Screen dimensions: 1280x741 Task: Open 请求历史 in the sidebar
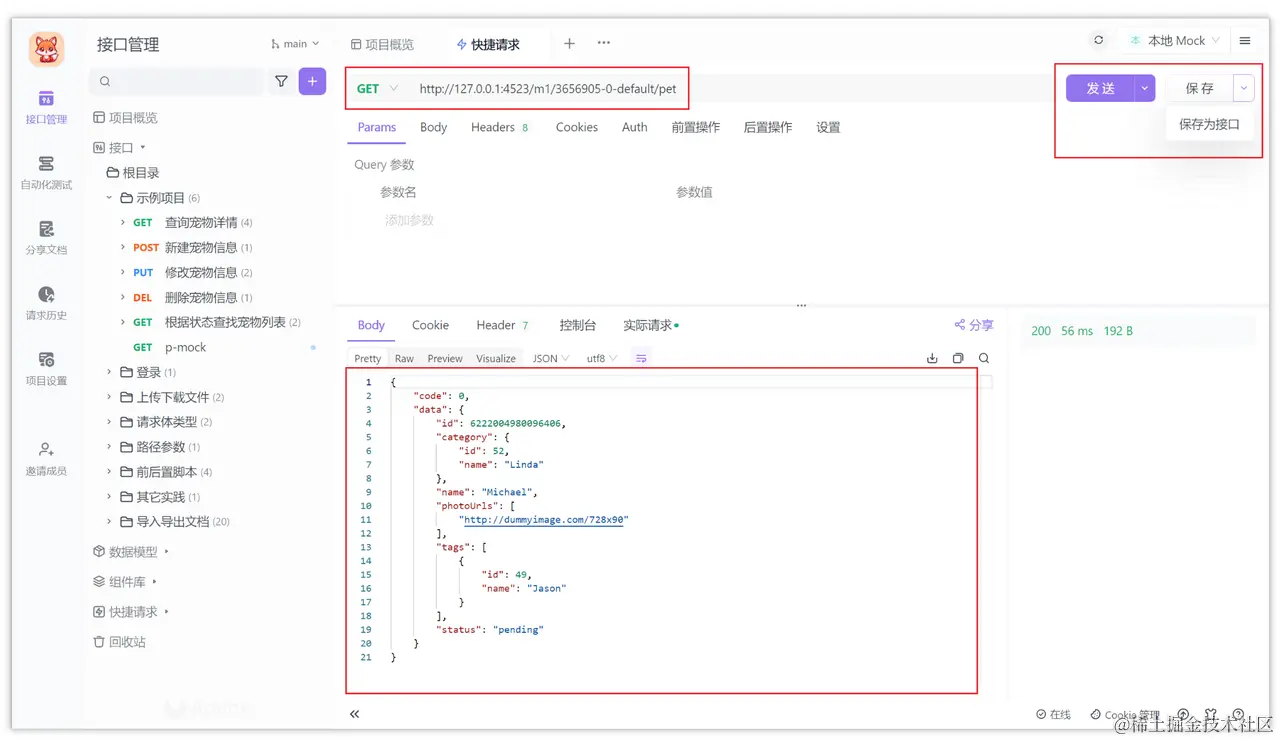click(x=46, y=303)
